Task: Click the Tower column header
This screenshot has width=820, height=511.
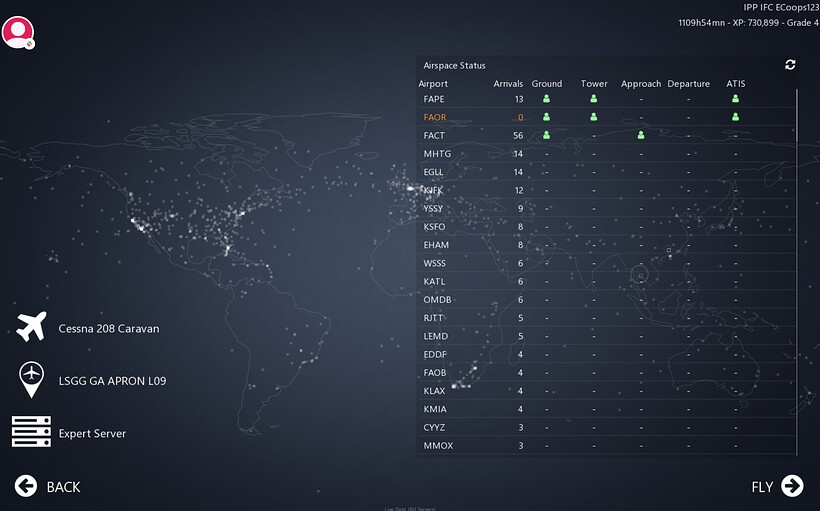Action: tap(594, 84)
